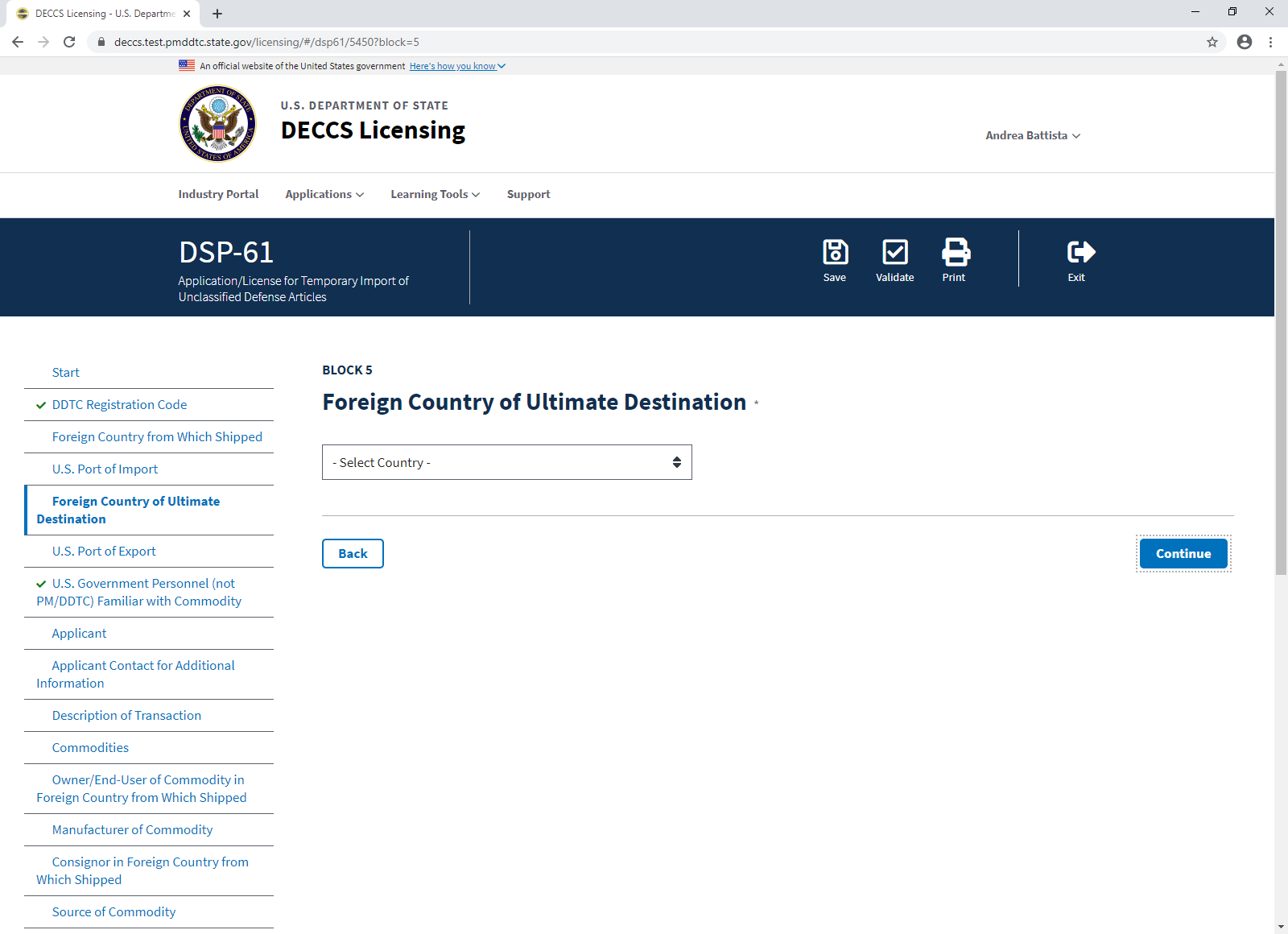Bookmark this page with star icon

[1212, 42]
